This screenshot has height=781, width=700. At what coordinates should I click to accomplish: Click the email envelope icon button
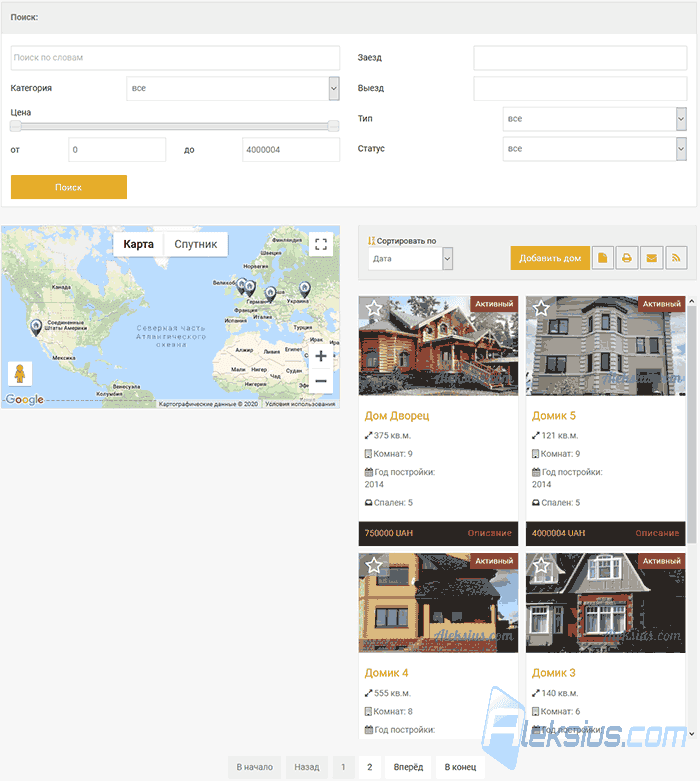click(x=651, y=258)
